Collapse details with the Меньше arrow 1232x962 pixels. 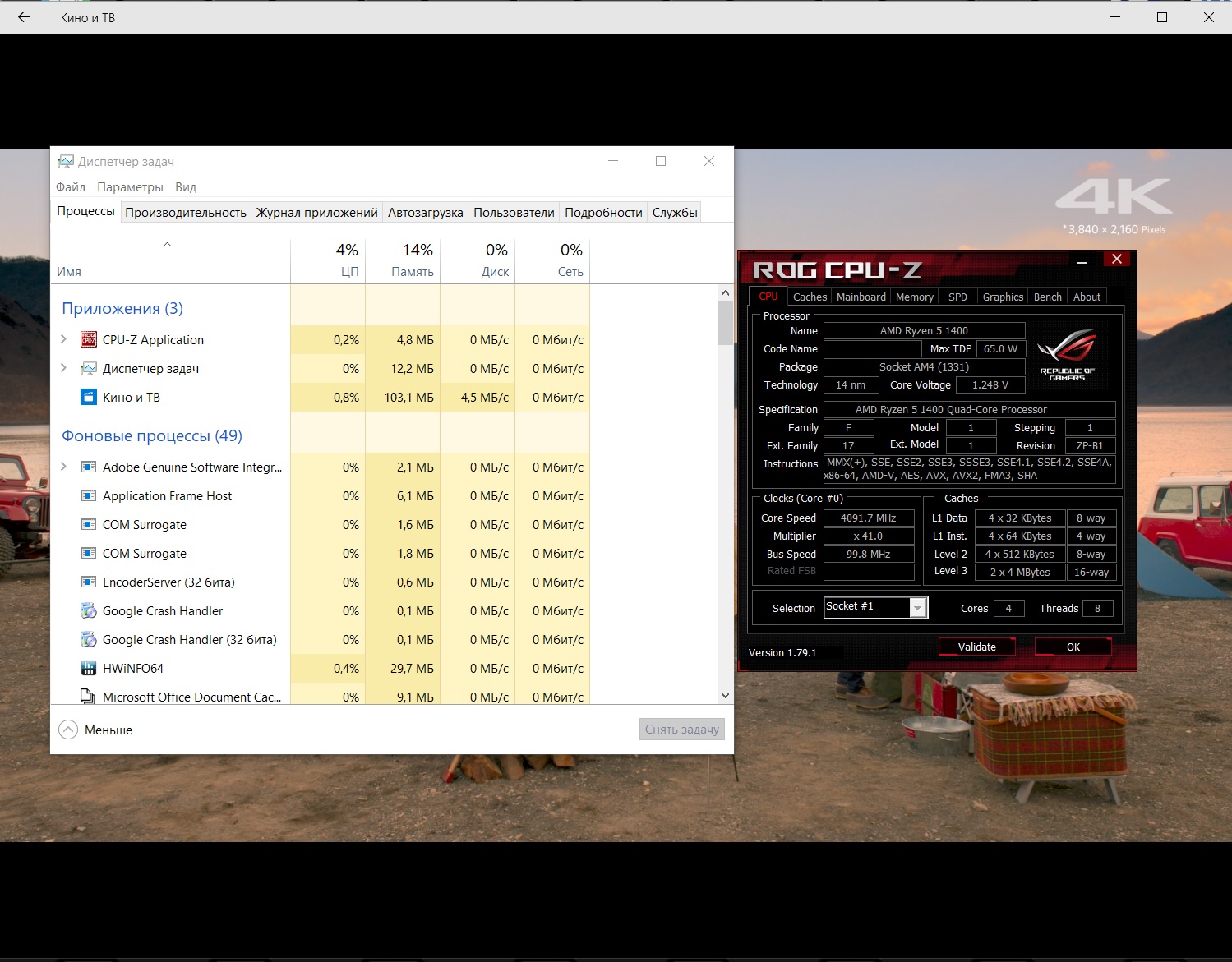68,730
